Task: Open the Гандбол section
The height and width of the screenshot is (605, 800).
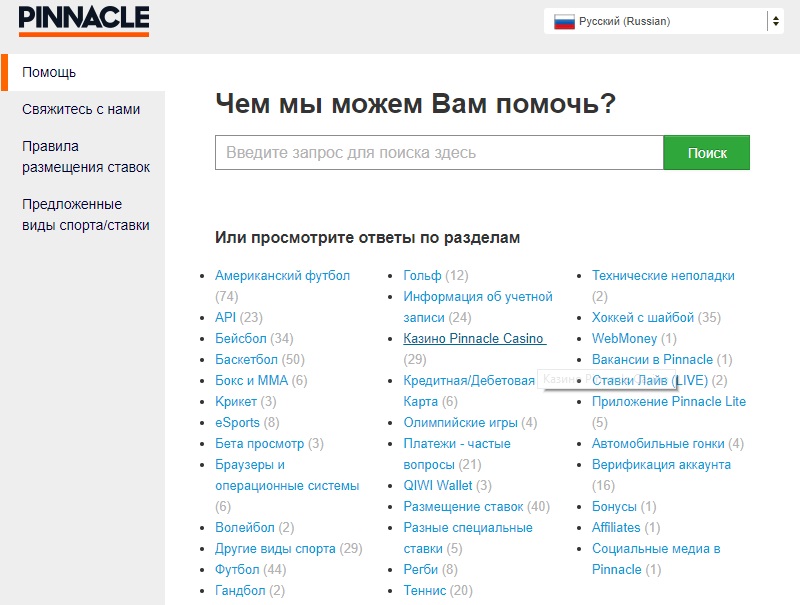Action: pyautogui.click(x=240, y=590)
